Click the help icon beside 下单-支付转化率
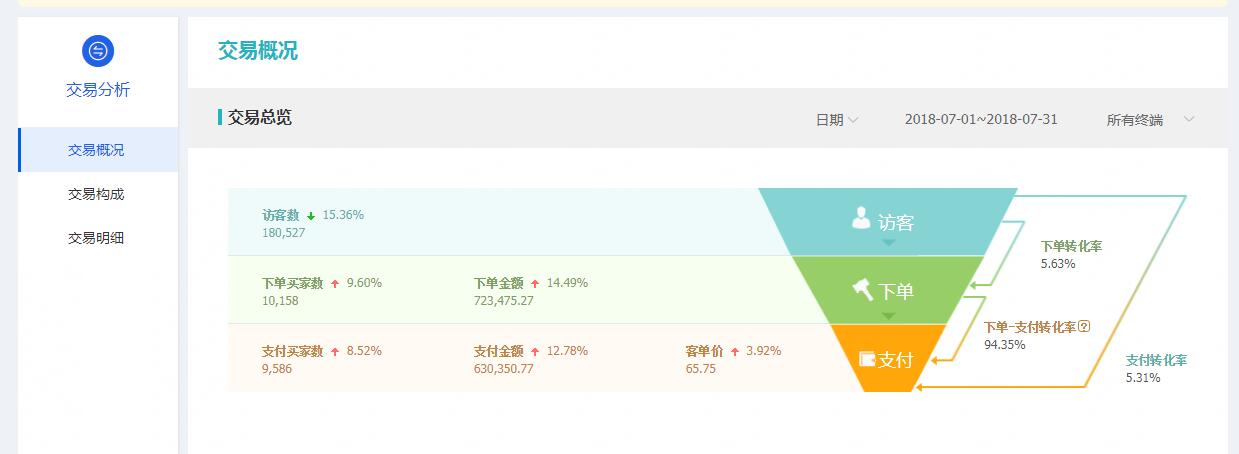The image size is (1239, 454). 1083,326
